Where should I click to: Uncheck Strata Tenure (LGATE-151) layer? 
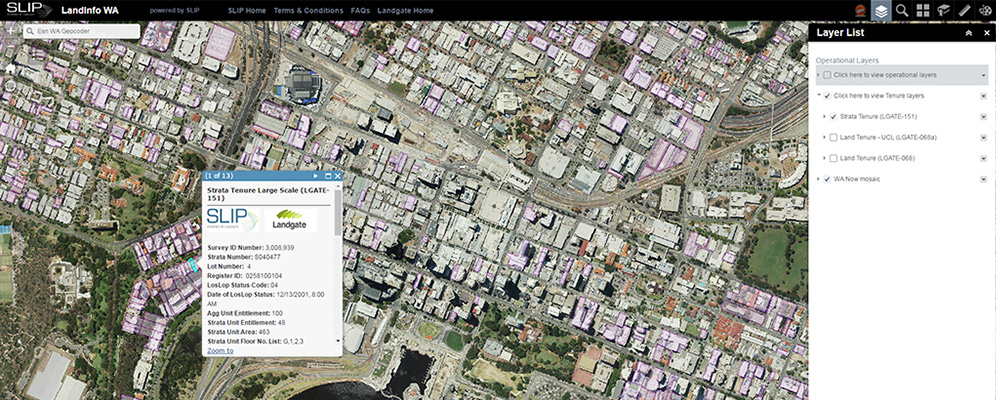833,117
